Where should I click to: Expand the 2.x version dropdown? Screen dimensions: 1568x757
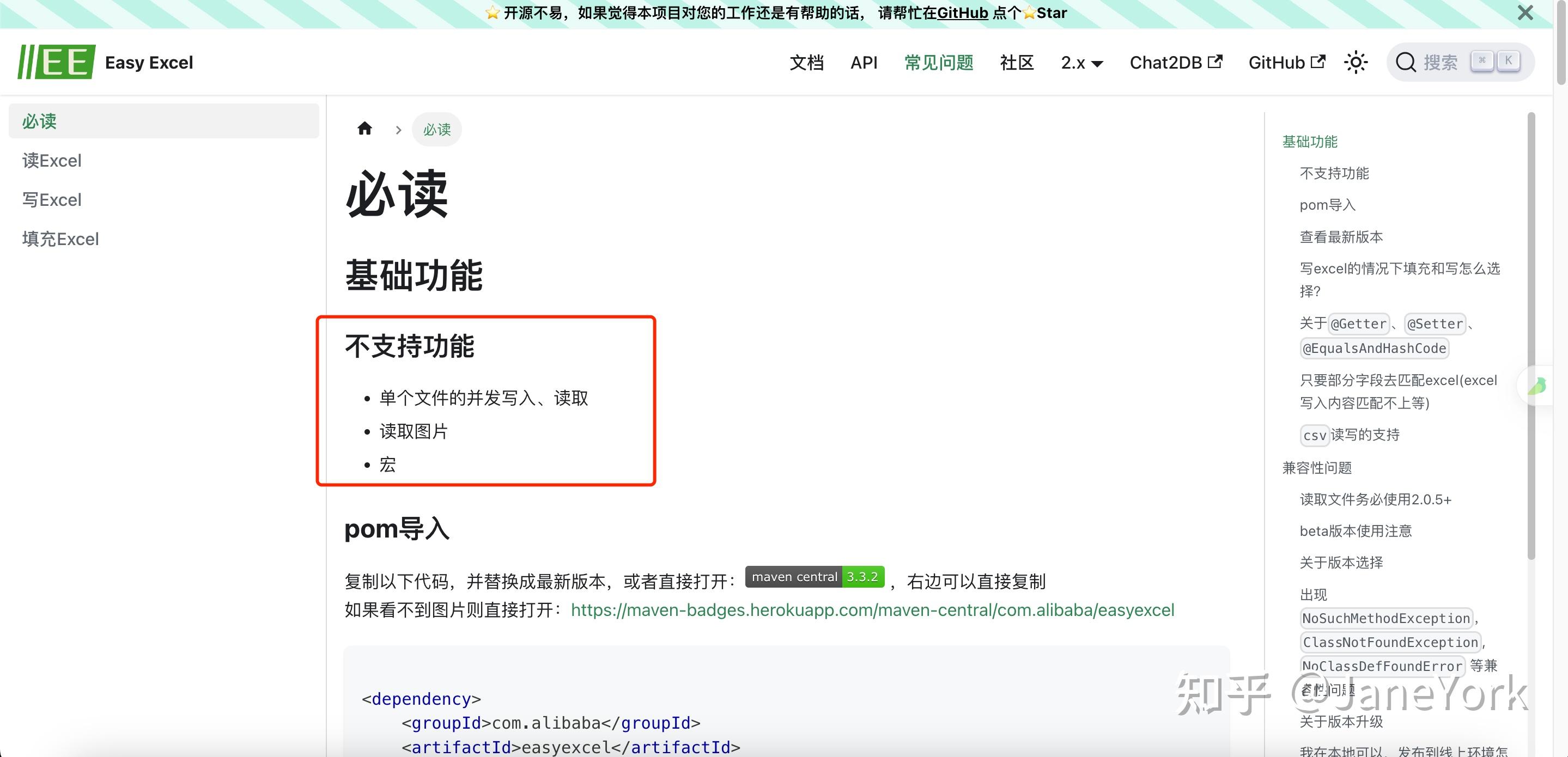[x=1082, y=62]
